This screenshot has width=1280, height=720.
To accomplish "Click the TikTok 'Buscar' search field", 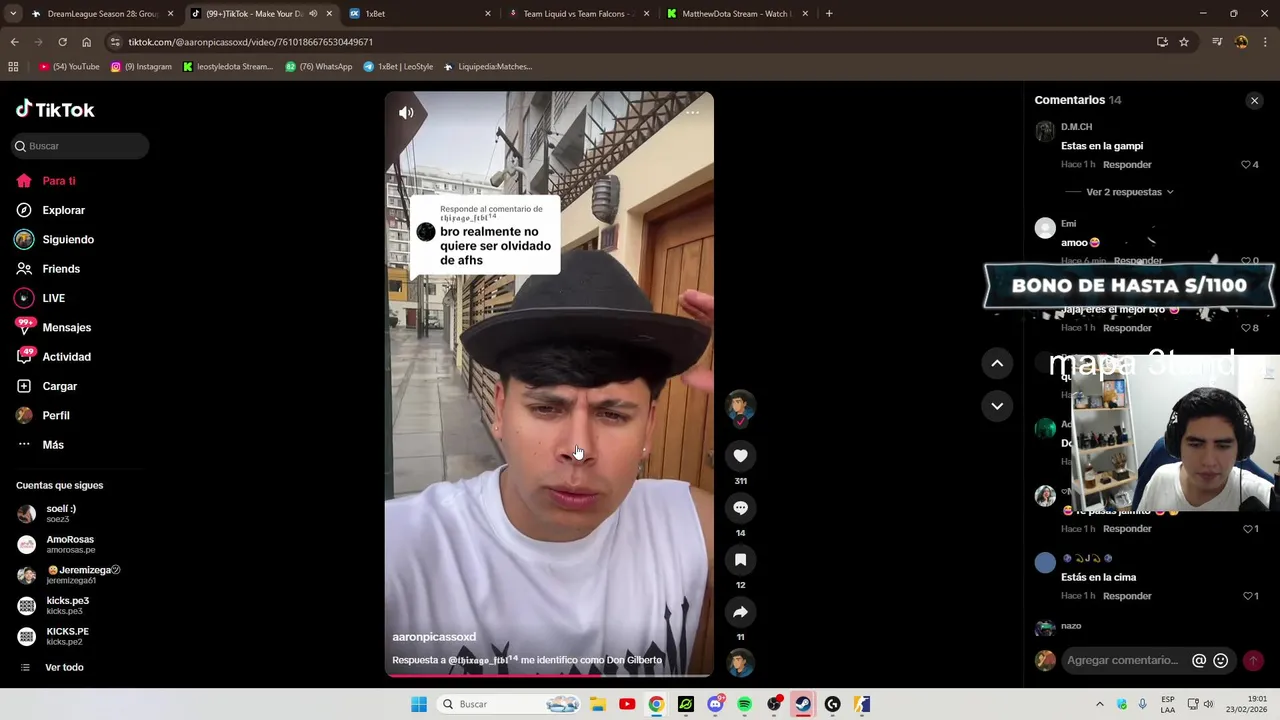I will click(x=80, y=146).
